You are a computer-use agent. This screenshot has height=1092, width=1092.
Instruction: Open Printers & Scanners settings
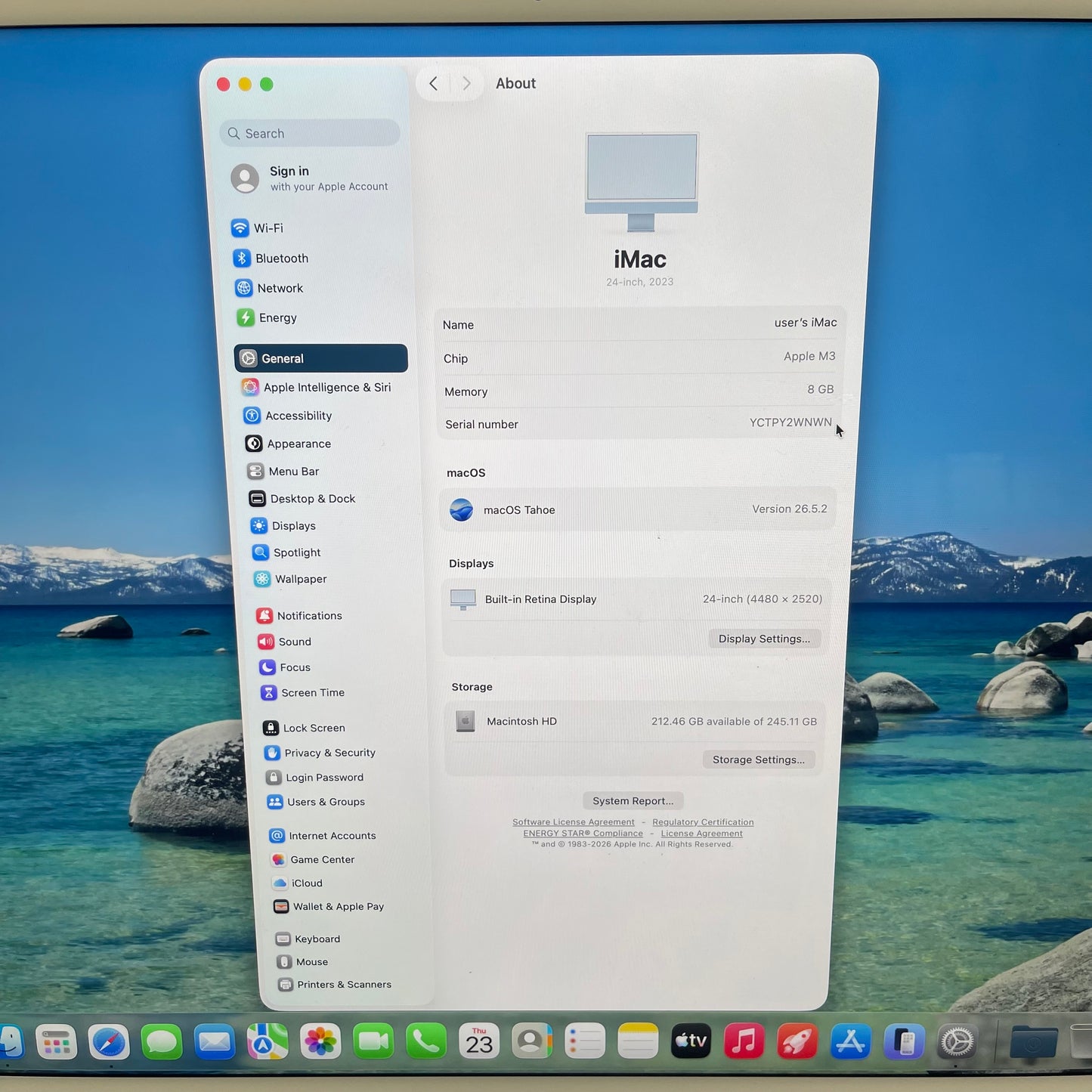click(x=335, y=985)
